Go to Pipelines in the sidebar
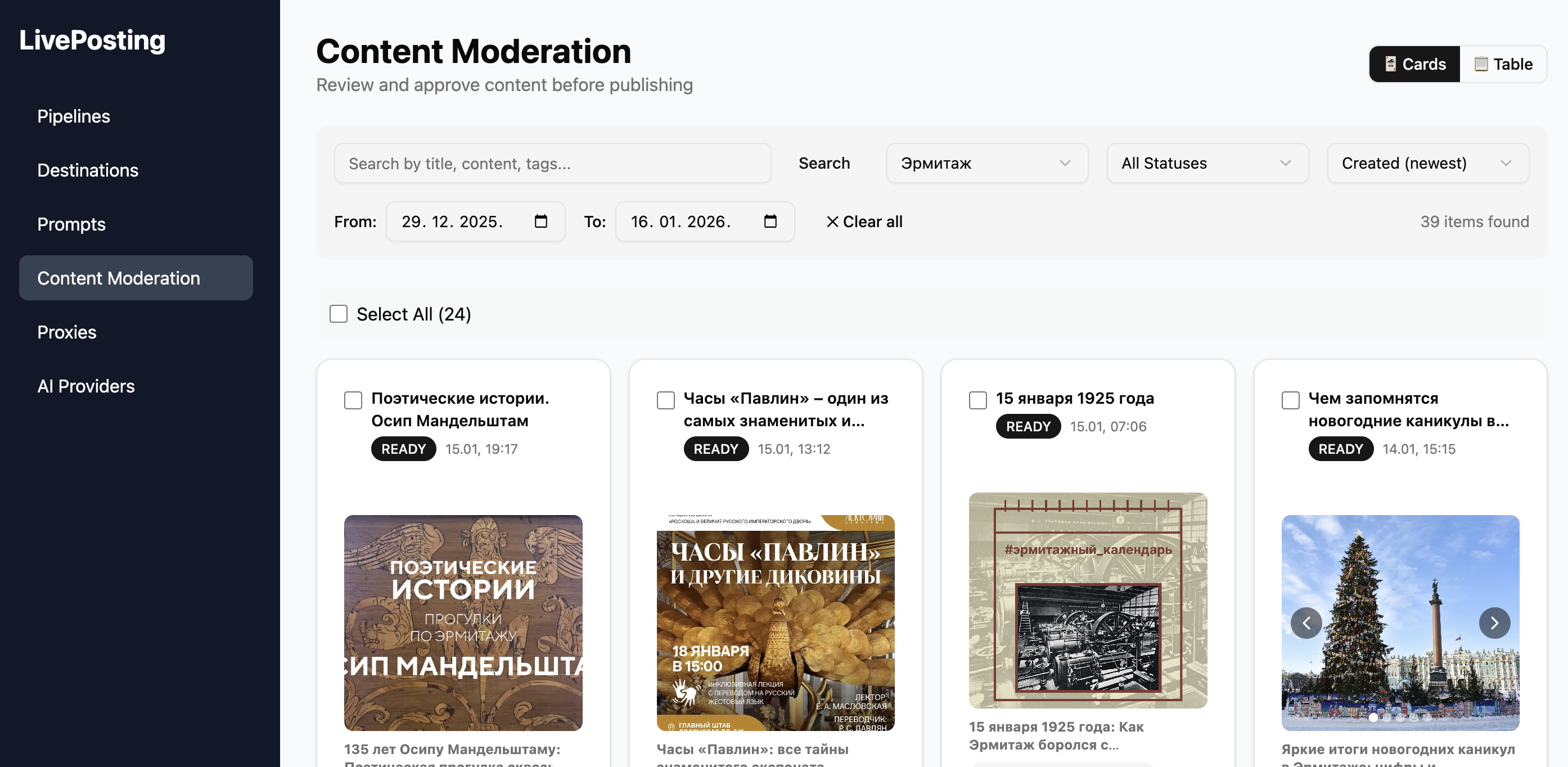 tap(74, 116)
